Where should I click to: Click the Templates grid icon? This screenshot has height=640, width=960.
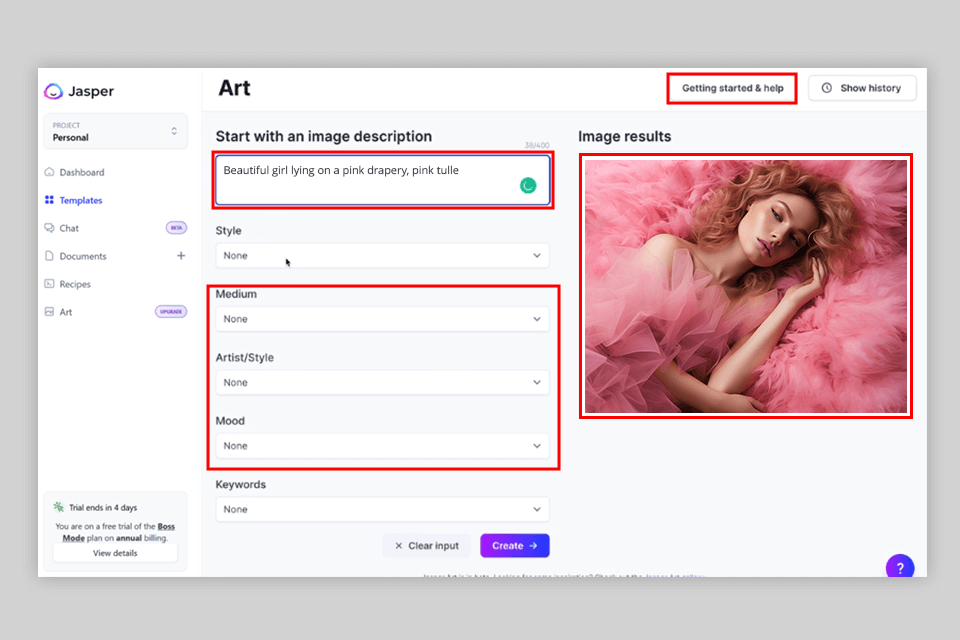click(x=50, y=200)
